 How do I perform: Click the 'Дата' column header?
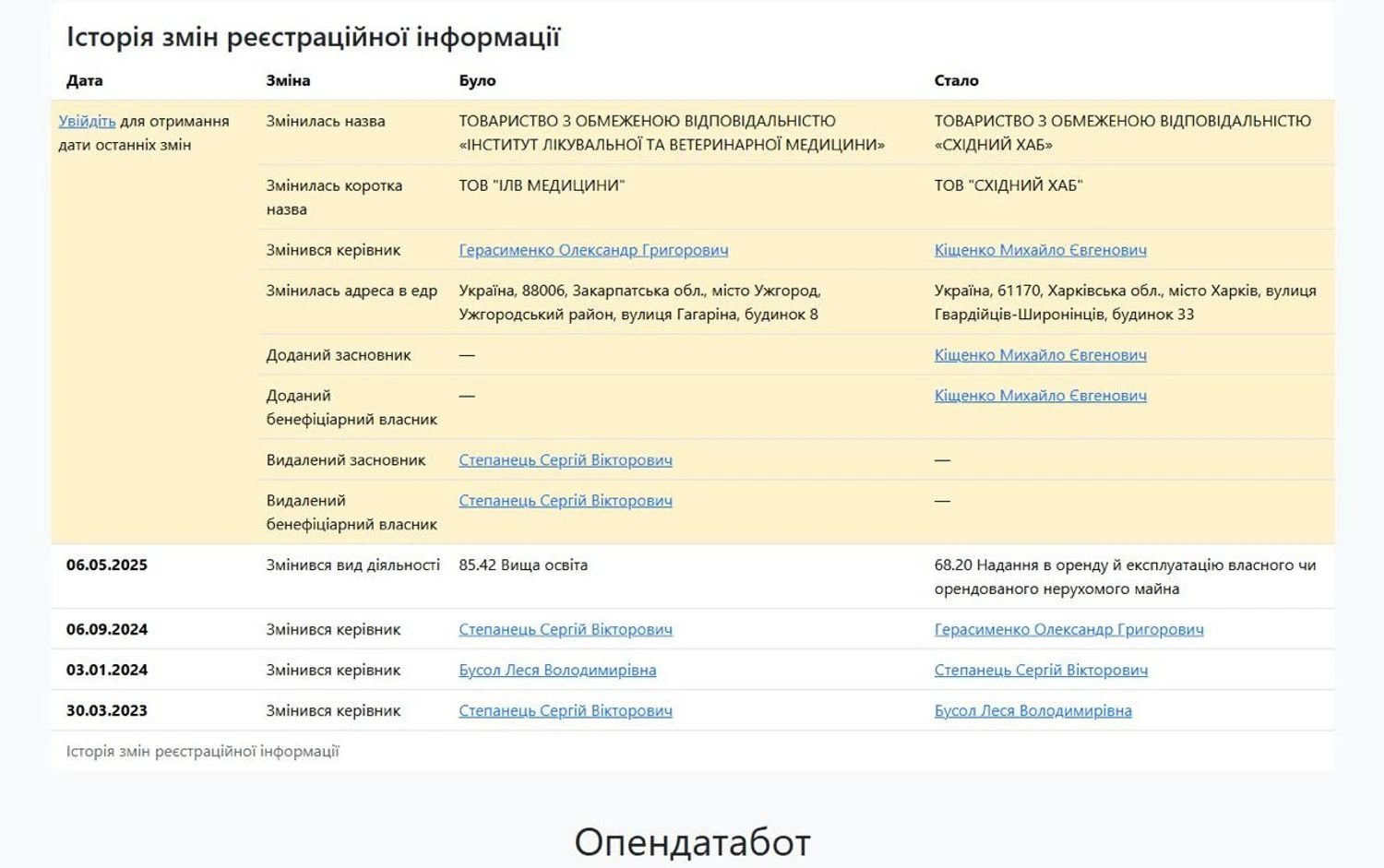pyautogui.click(x=84, y=80)
